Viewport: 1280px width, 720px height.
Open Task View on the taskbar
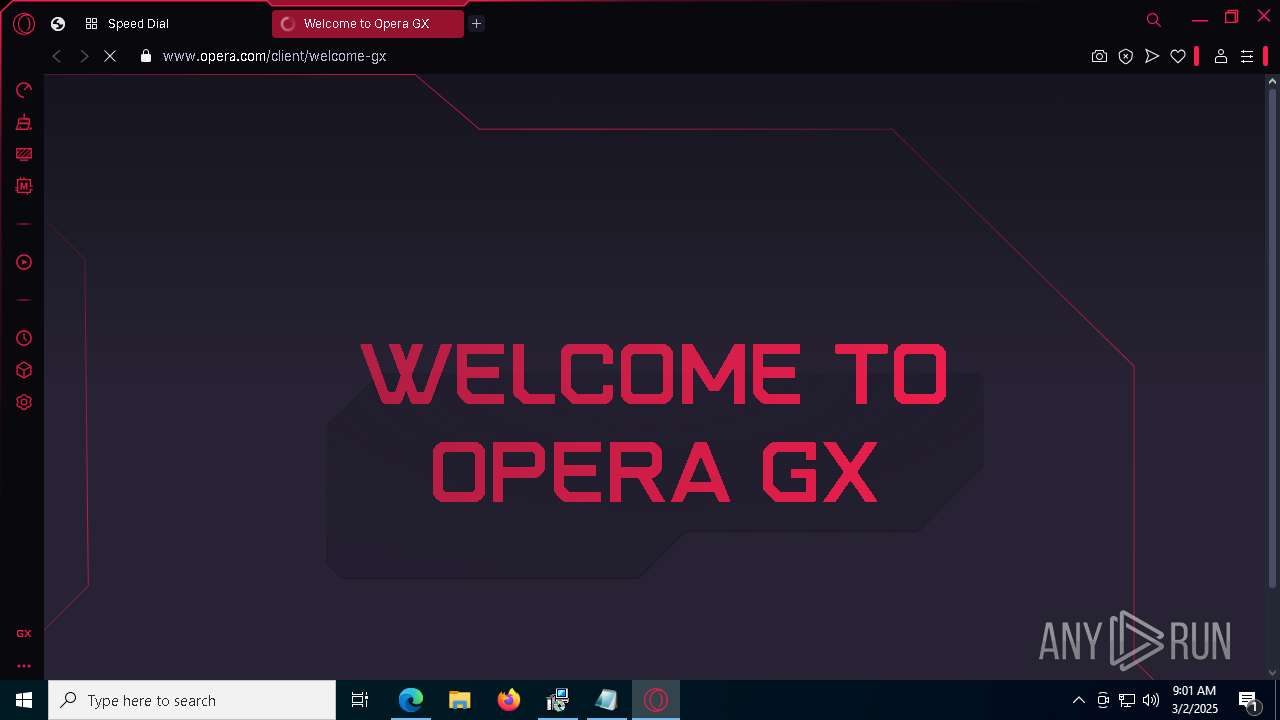tap(360, 700)
